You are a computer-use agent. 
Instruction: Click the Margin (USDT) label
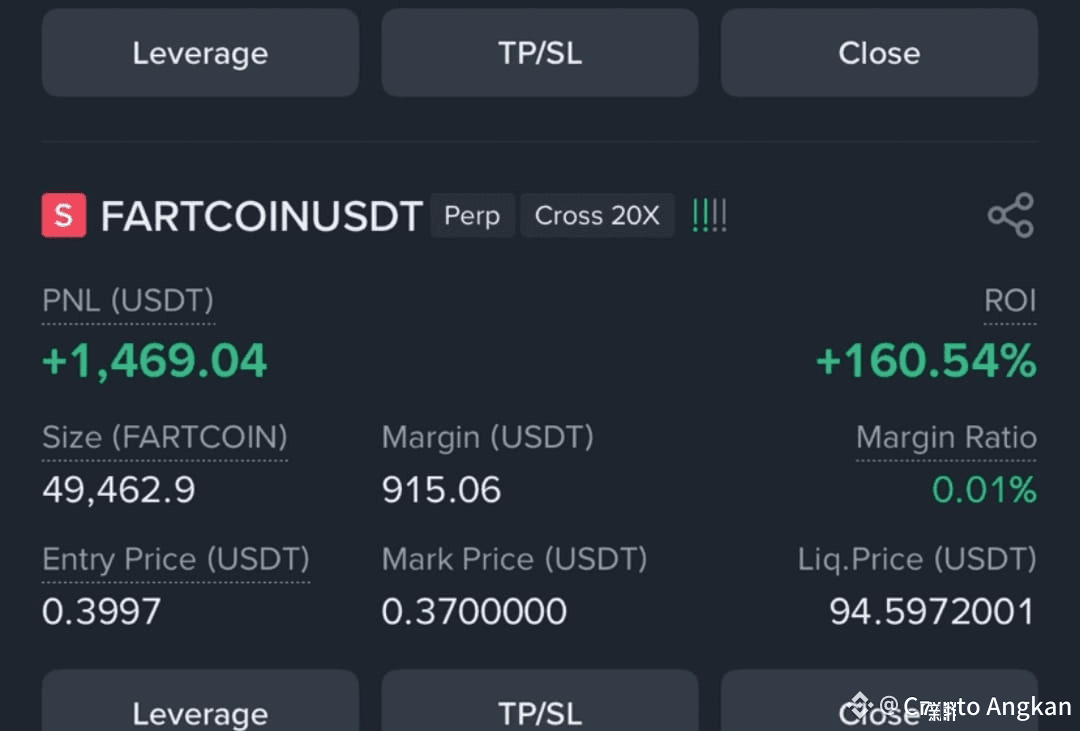(487, 437)
